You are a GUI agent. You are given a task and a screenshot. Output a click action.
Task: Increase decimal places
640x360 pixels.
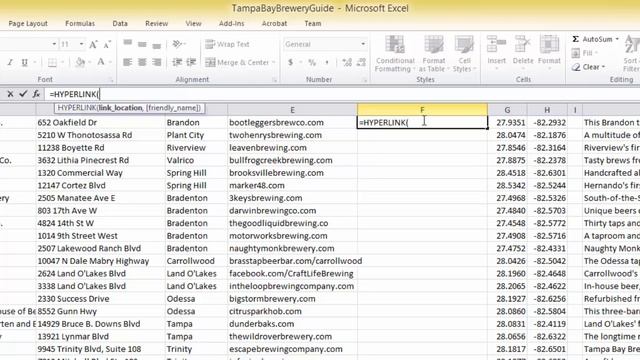pos(347,62)
